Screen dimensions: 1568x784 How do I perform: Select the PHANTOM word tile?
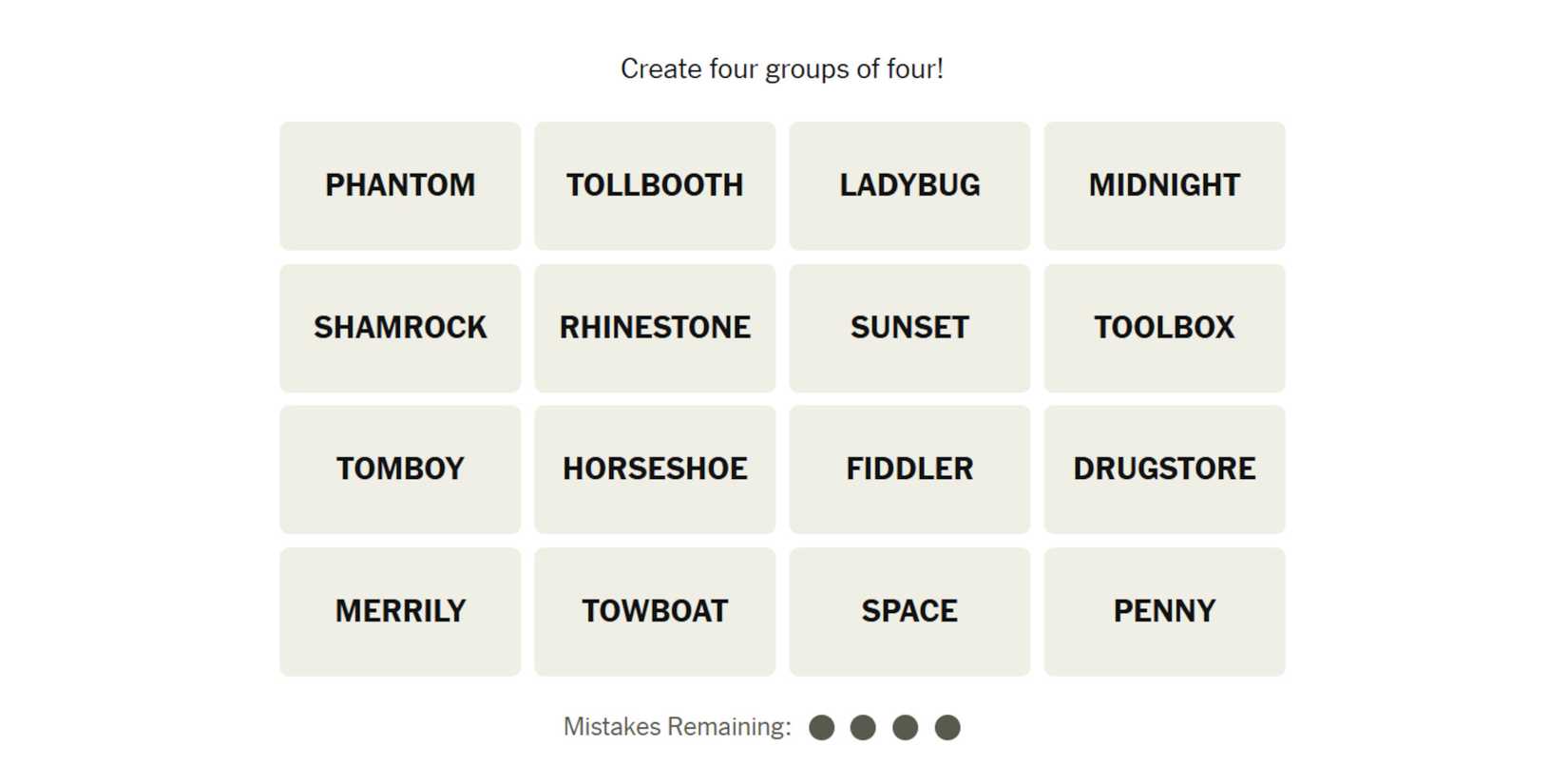tap(400, 185)
